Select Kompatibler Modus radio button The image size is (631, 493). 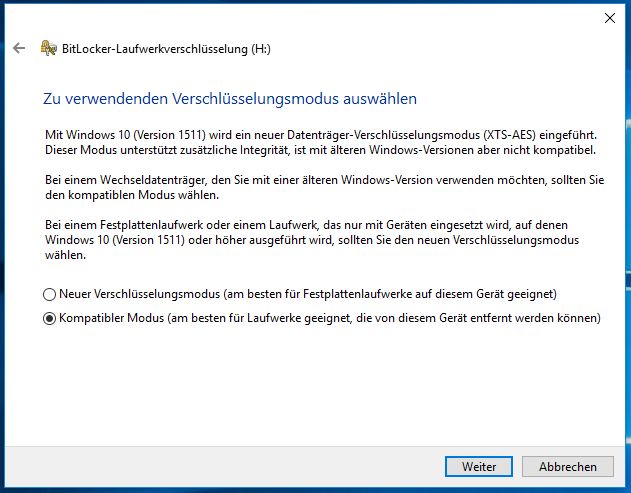[49, 318]
